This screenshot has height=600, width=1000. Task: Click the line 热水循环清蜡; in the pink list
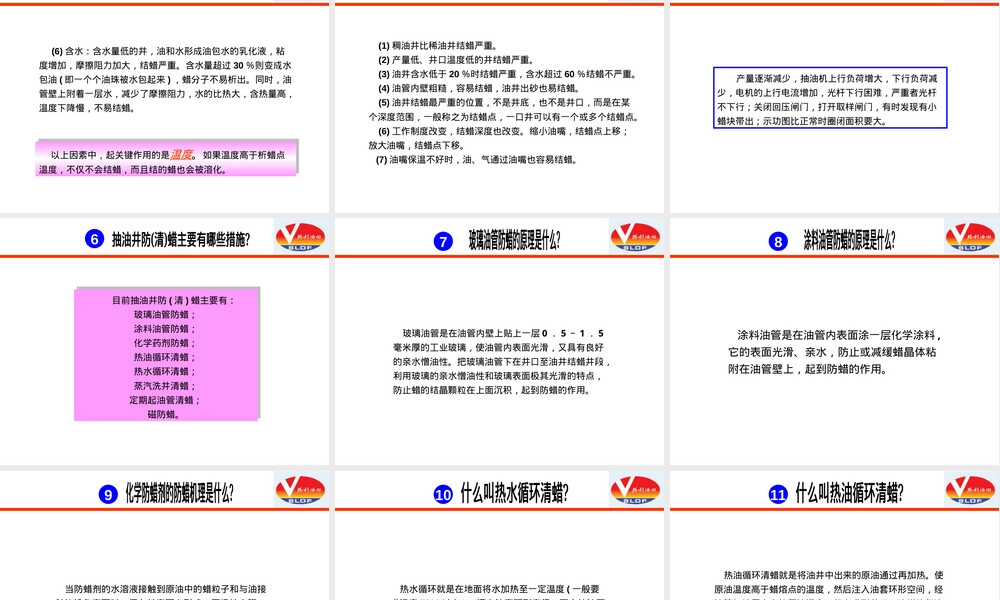tap(165, 371)
